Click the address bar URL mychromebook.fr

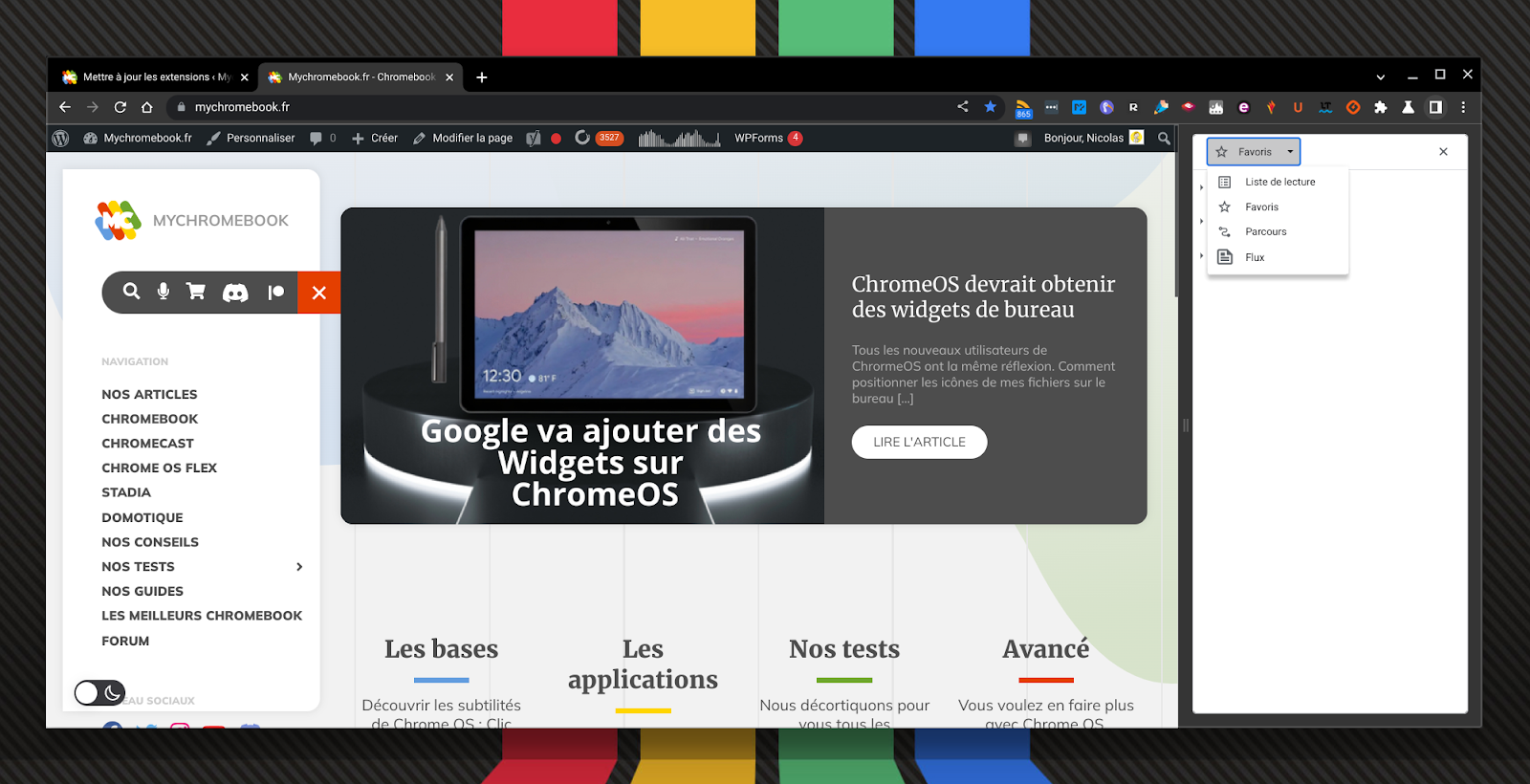coord(242,107)
